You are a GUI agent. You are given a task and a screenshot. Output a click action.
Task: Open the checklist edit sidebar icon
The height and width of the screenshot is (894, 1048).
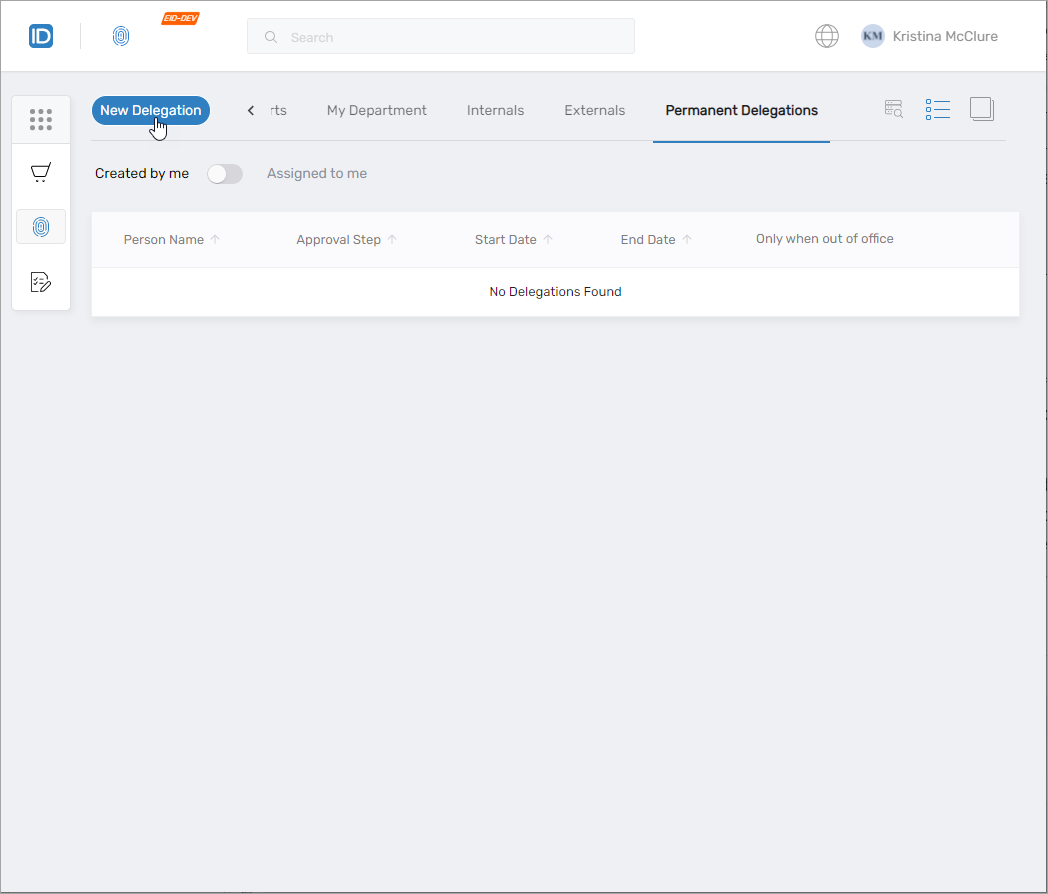[41, 282]
